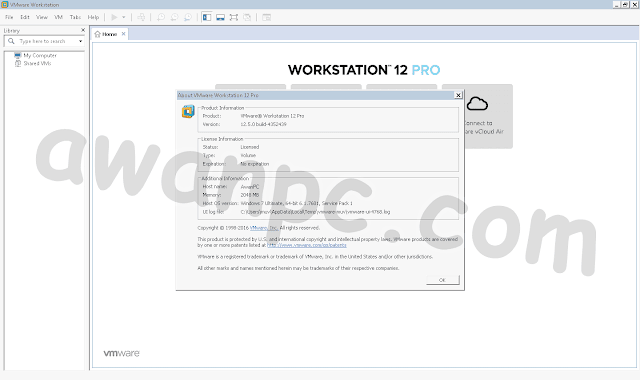Click the library search magnifier icon

coord(11,41)
